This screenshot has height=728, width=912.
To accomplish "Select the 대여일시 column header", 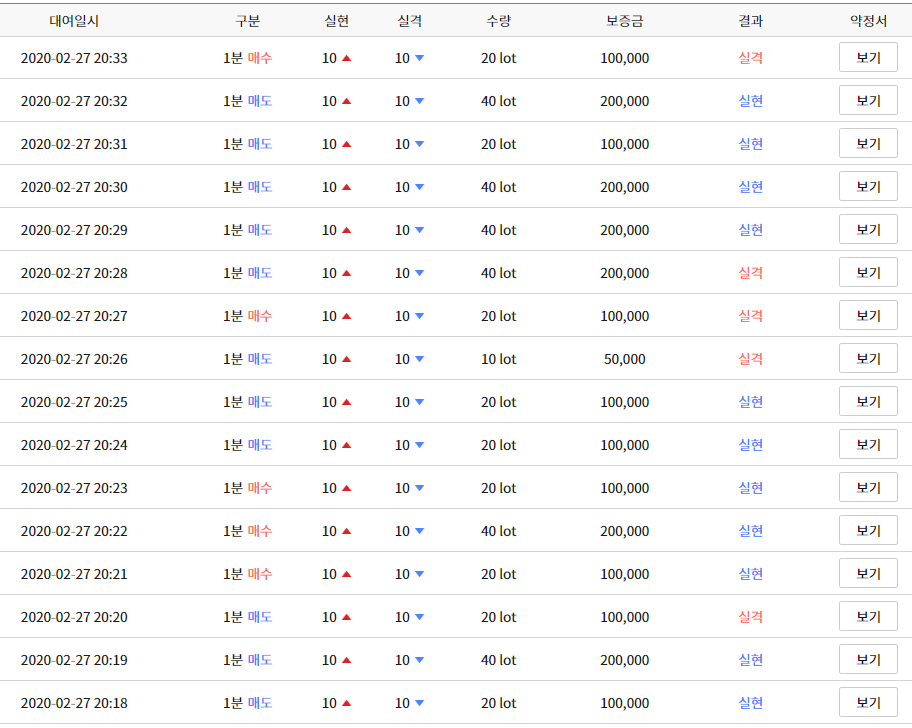I will (x=74, y=21).
